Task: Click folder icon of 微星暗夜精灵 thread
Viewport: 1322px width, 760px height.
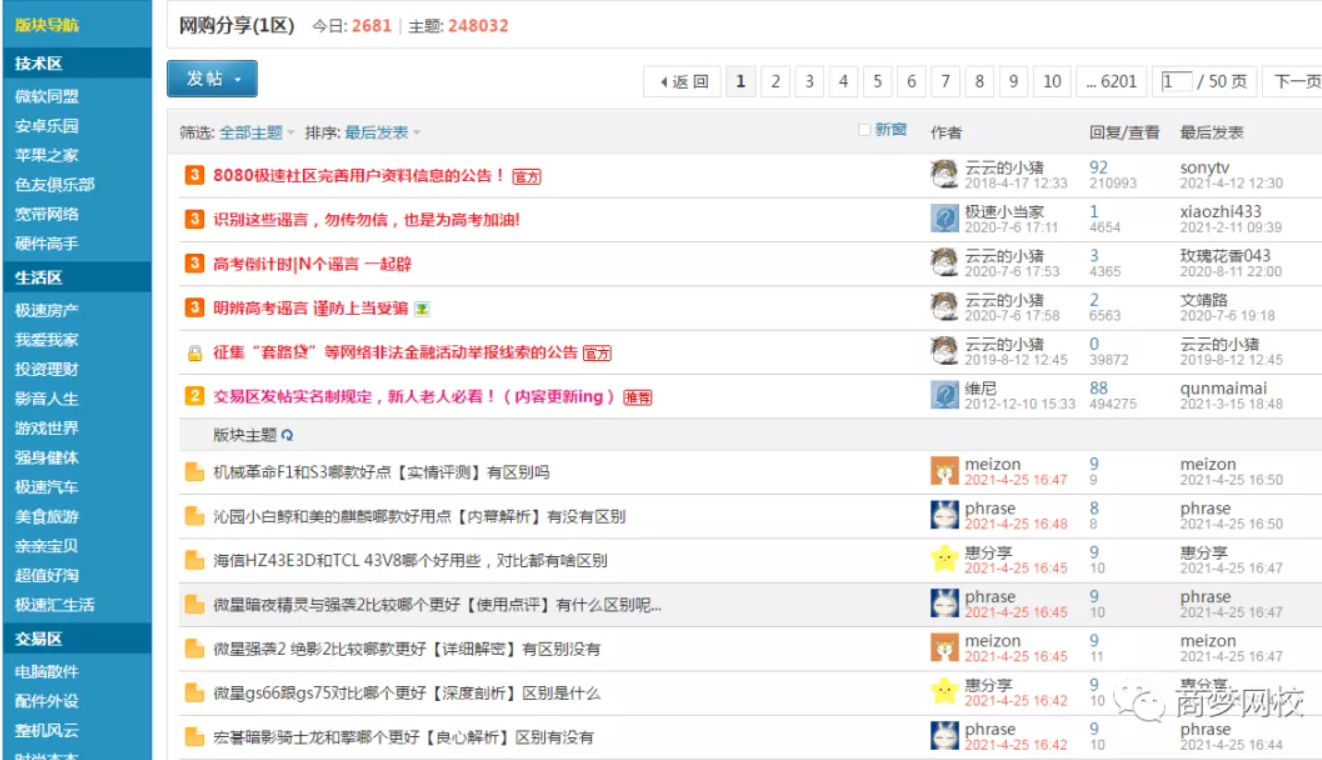Action: [x=195, y=604]
